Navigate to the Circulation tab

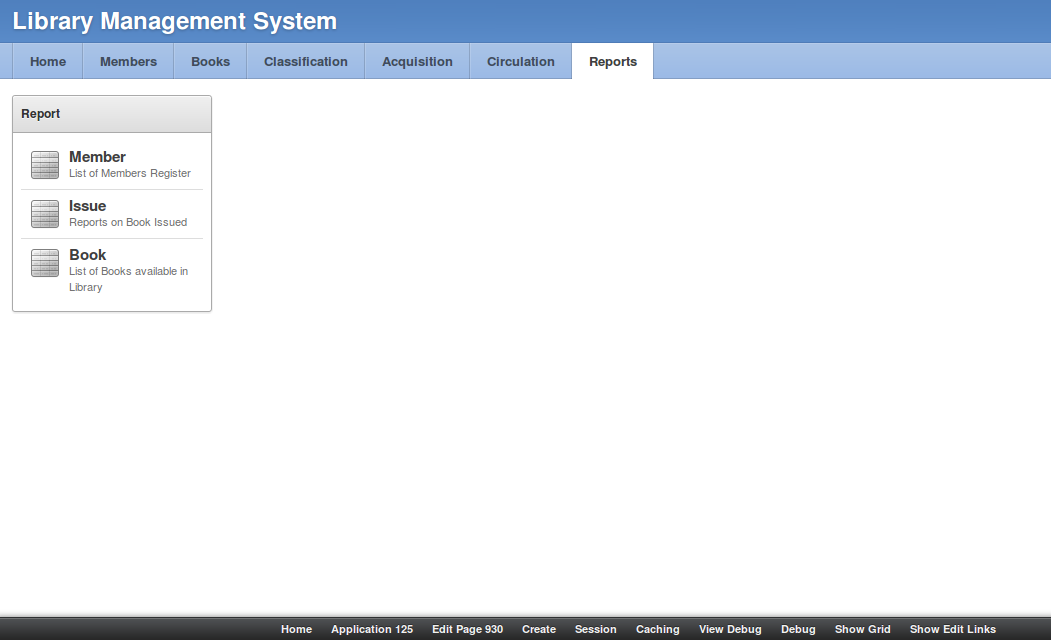point(520,62)
